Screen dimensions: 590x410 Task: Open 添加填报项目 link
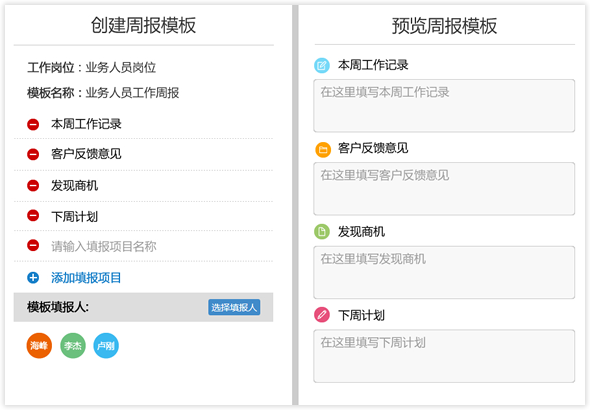[x=86, y=278]
